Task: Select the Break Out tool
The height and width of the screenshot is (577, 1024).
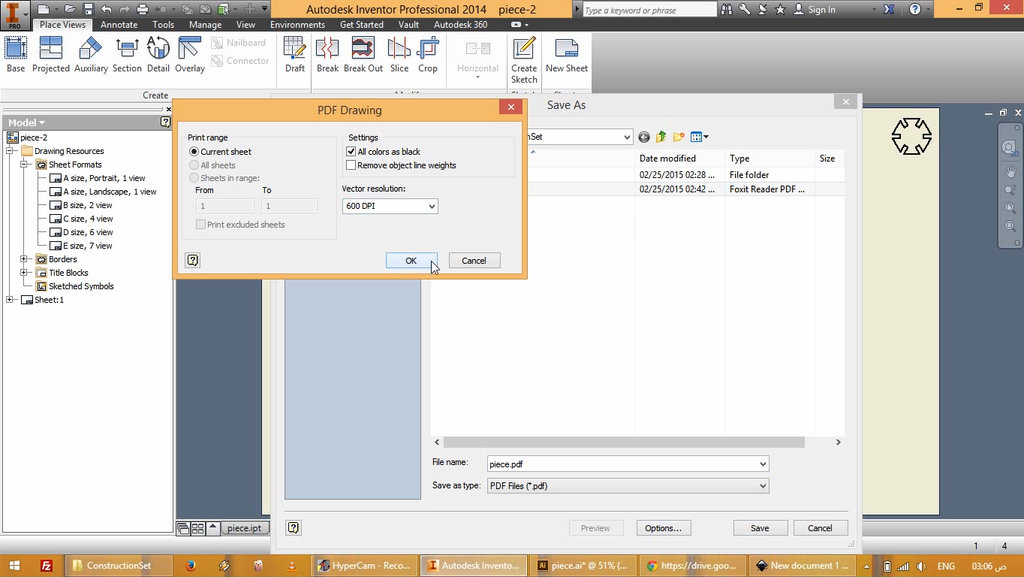Action: [363, 55]
